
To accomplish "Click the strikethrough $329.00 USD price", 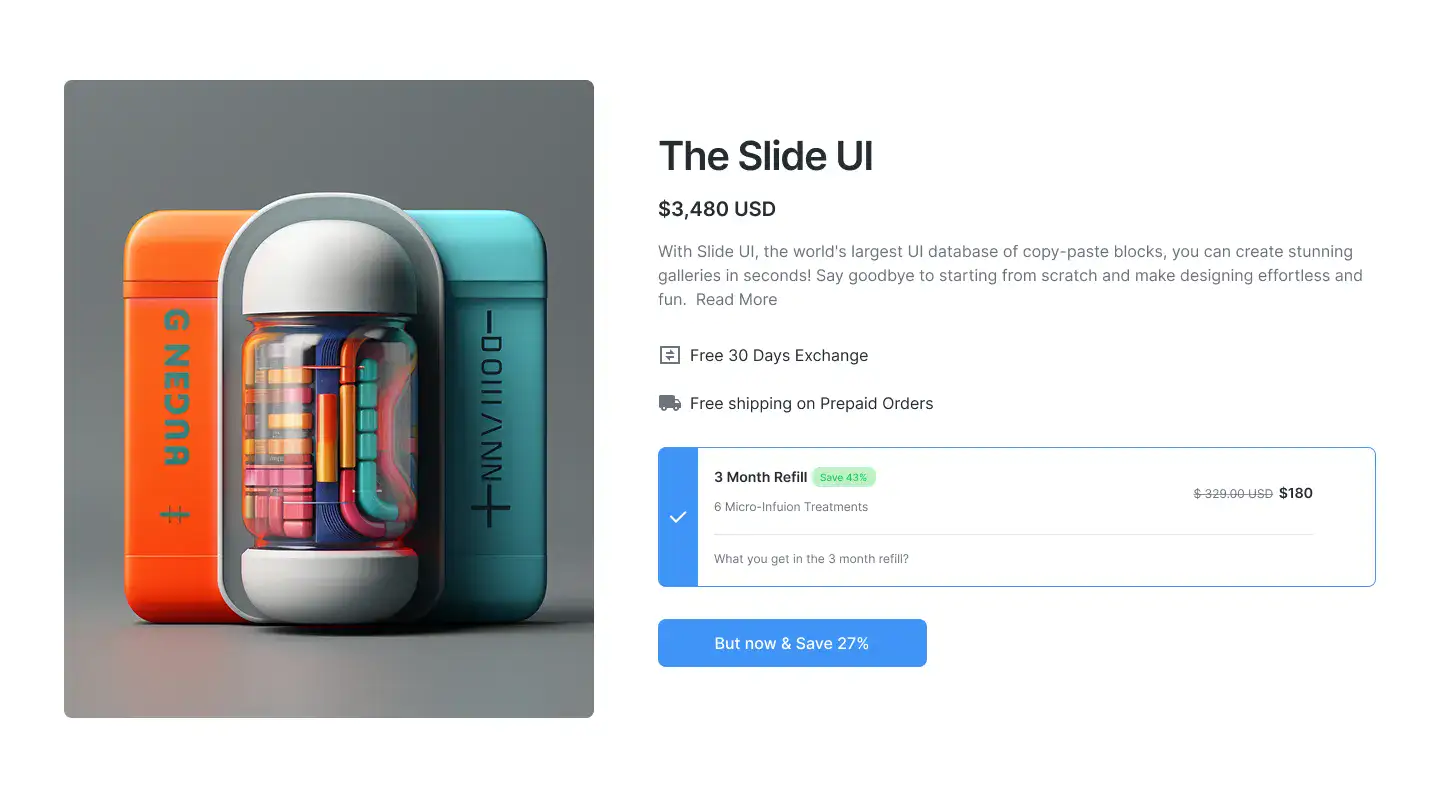I will point(1233,494).
